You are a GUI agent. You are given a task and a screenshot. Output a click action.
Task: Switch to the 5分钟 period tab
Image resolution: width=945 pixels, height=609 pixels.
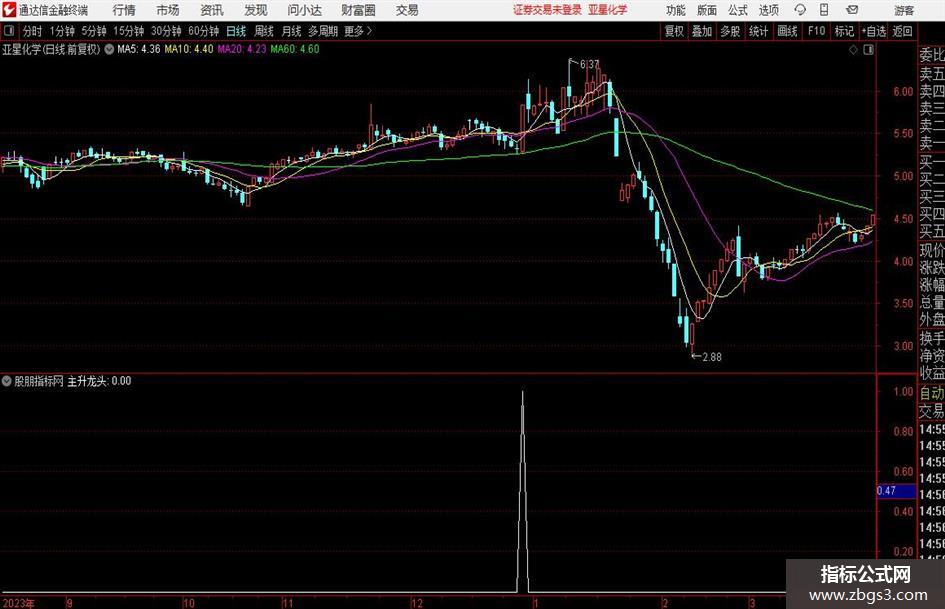tap(93, 31)
